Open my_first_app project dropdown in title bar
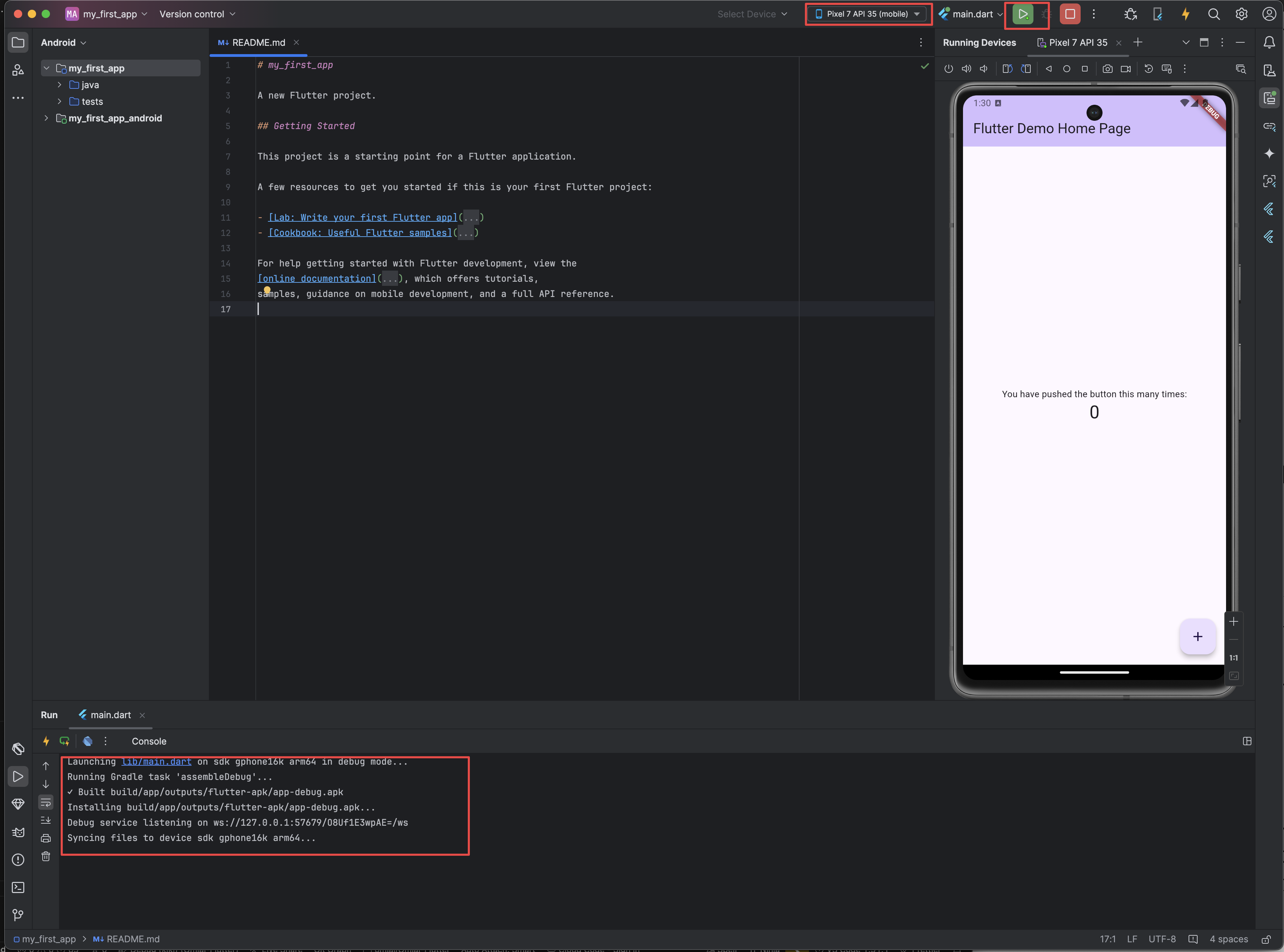The height and width of the screenshot is (952, 1284). 107,15
